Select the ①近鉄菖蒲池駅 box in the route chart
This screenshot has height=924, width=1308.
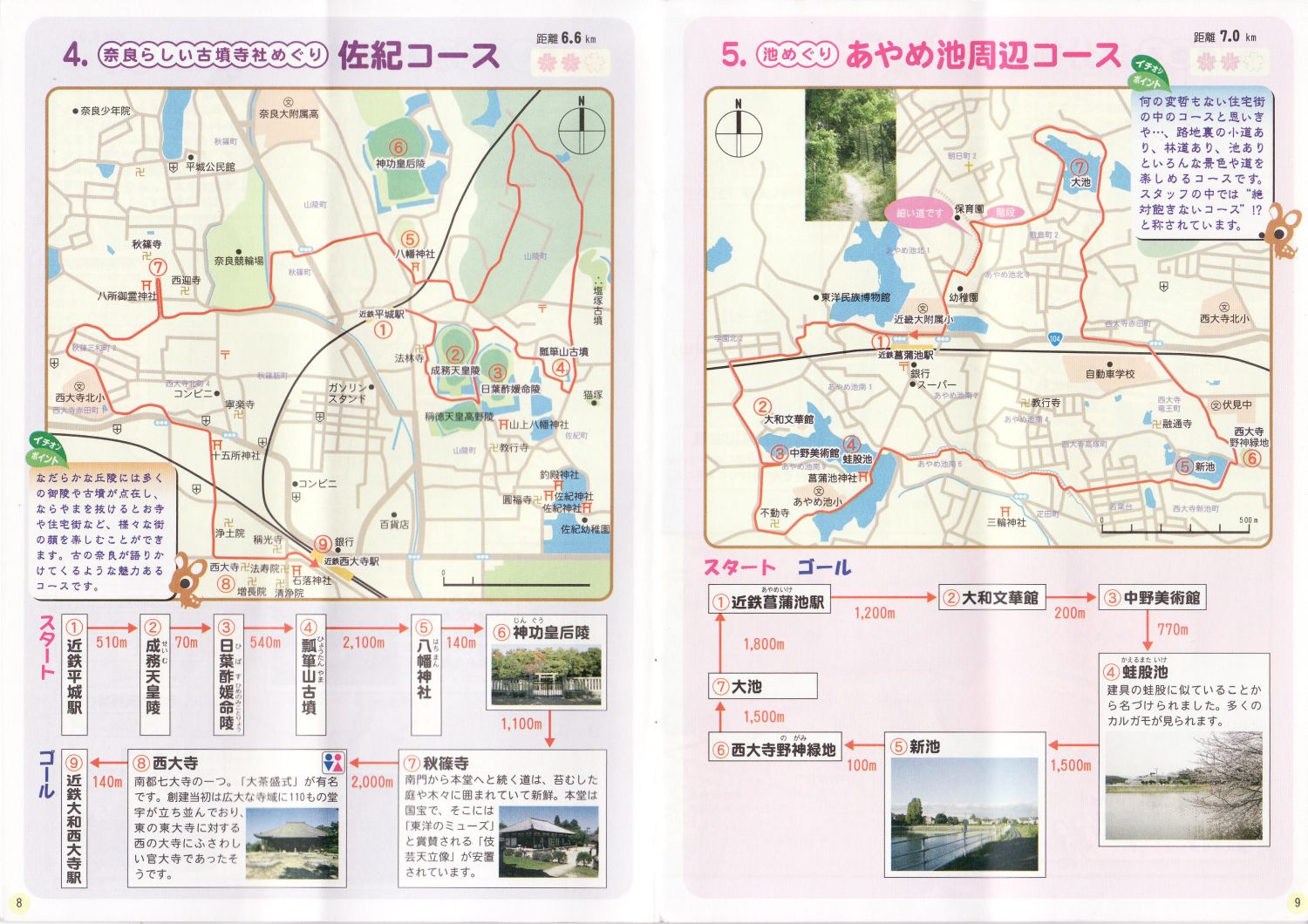point(769,600)
